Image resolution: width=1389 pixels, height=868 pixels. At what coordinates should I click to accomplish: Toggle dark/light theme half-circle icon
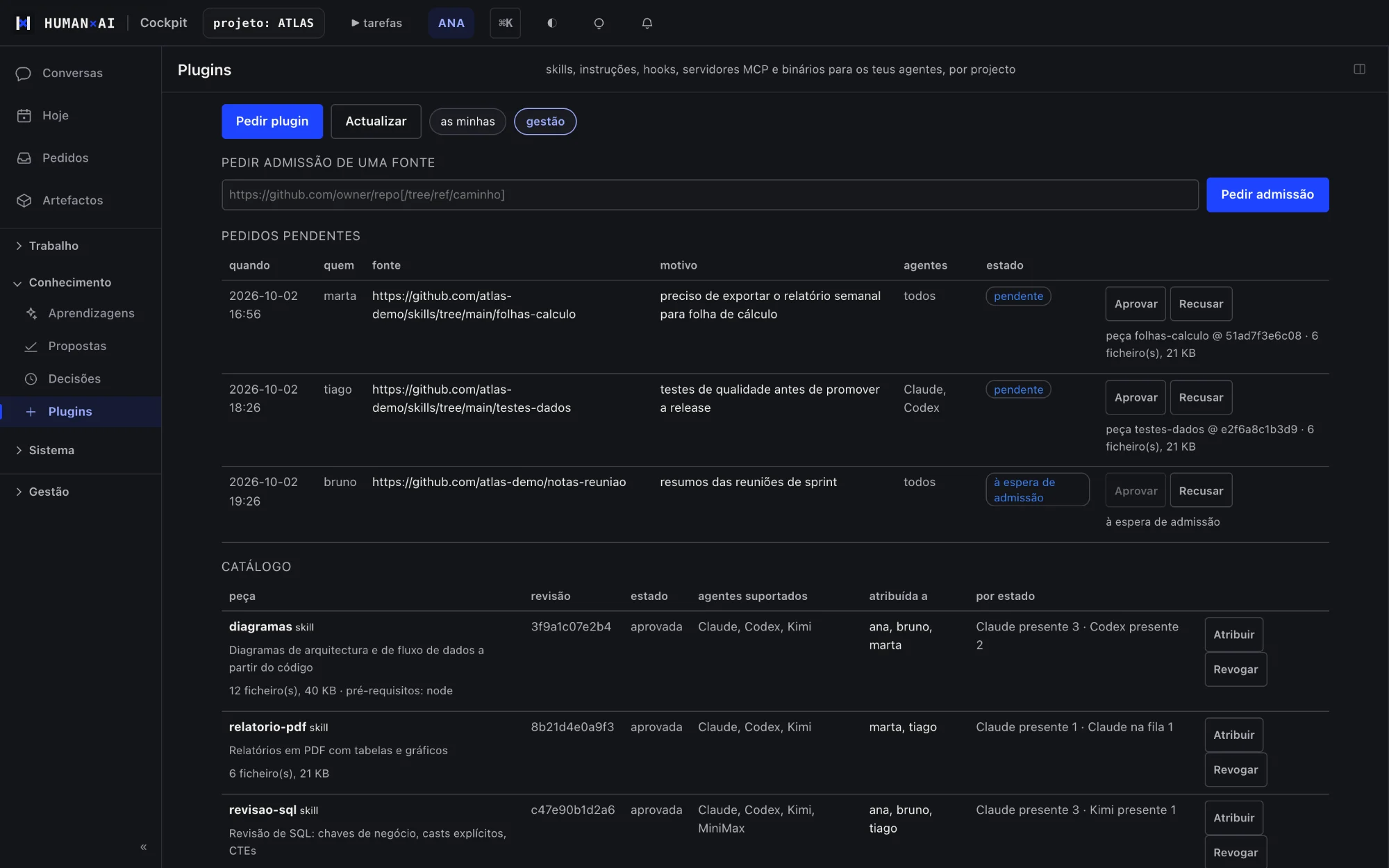(x=552, y=23)
